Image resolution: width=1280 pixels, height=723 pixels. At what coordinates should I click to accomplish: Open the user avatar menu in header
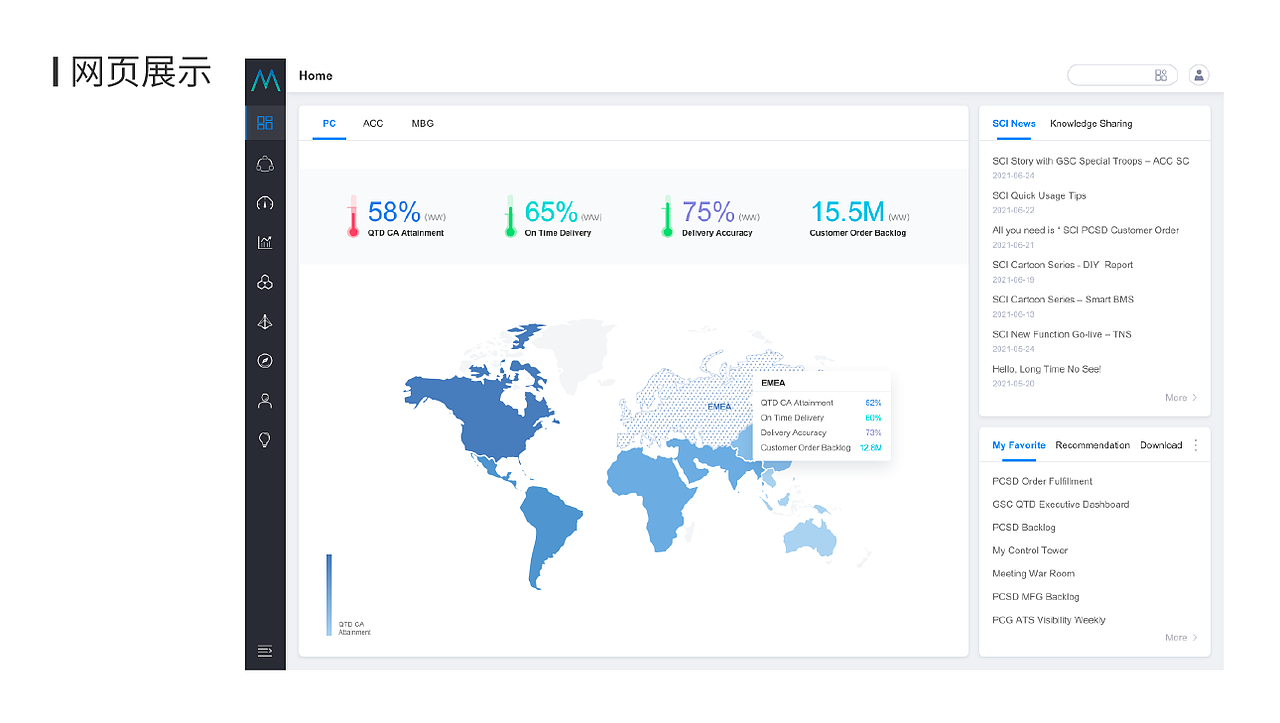point(1199,75)
